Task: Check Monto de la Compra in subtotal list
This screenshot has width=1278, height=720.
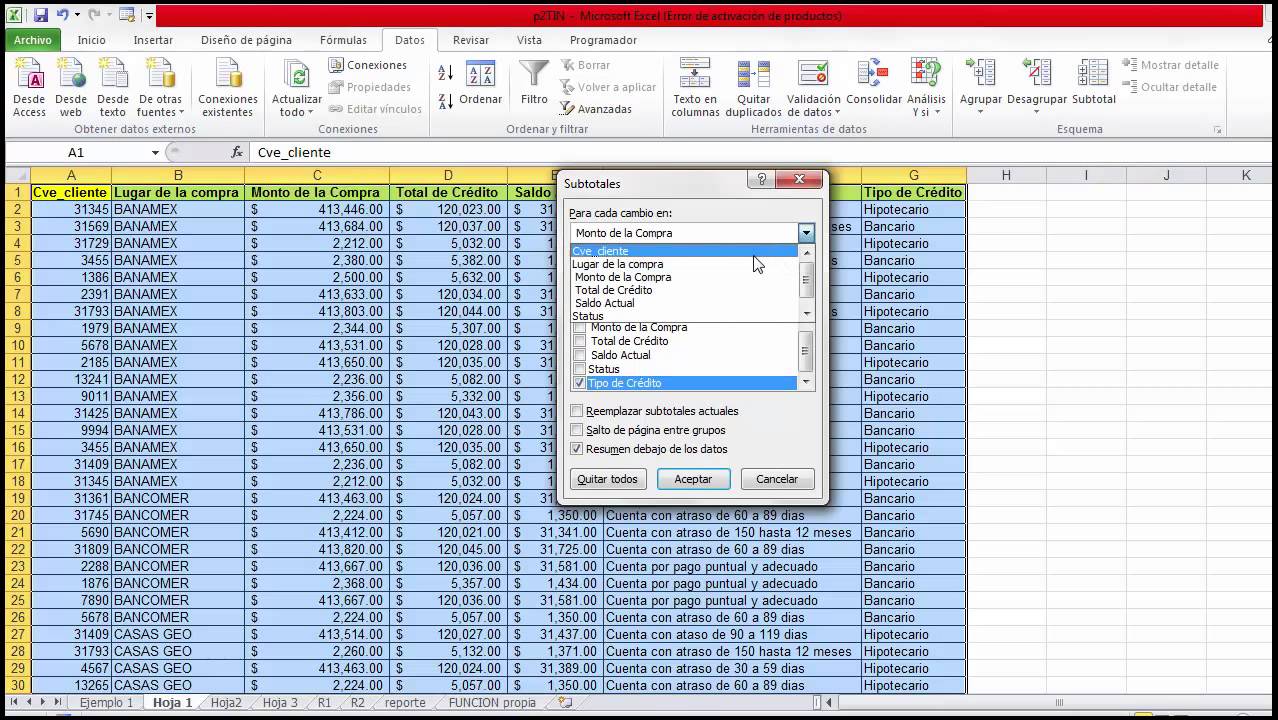Action: 580,328
